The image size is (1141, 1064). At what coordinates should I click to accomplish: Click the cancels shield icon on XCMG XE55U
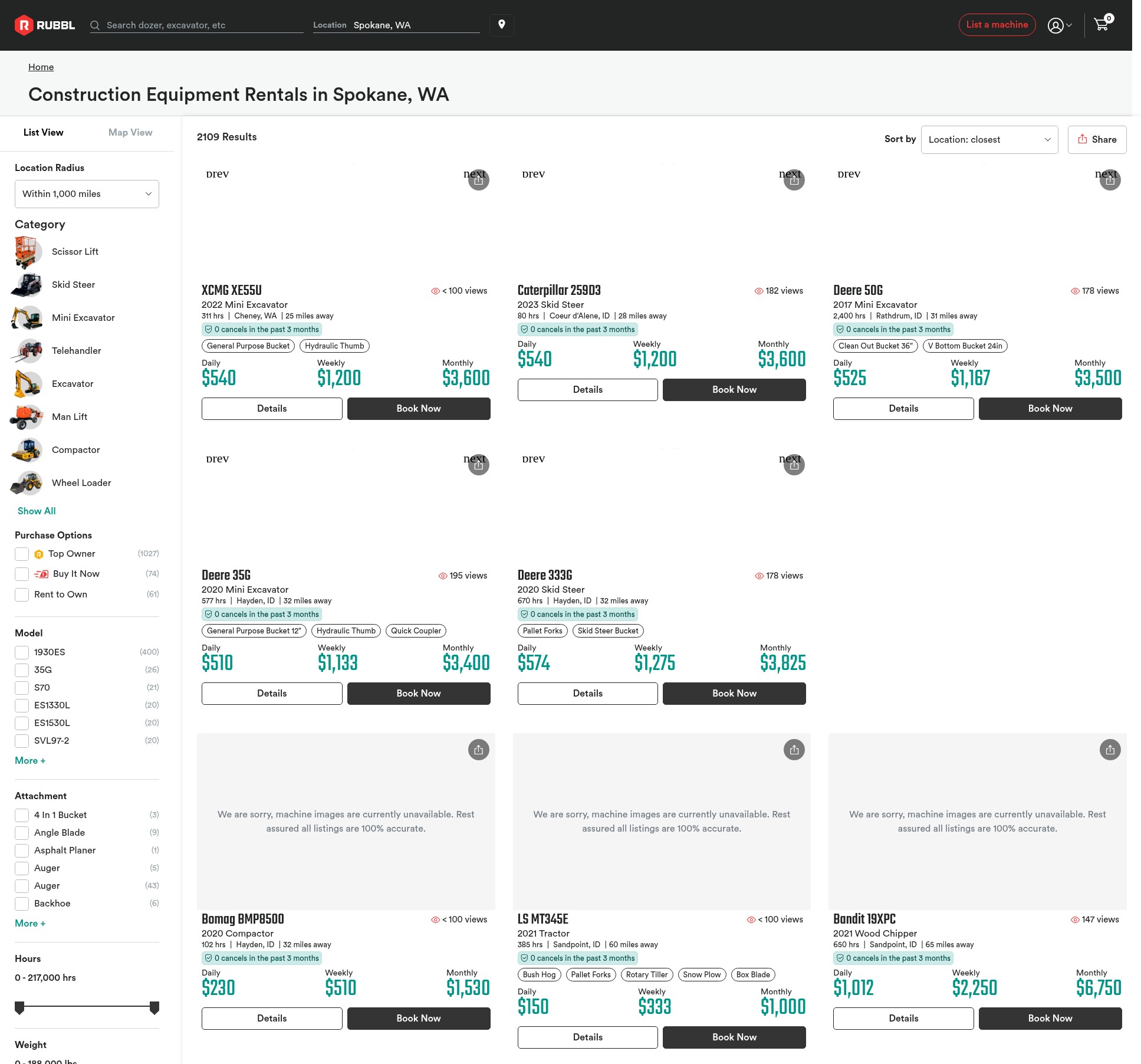click(x=208, y=330)
